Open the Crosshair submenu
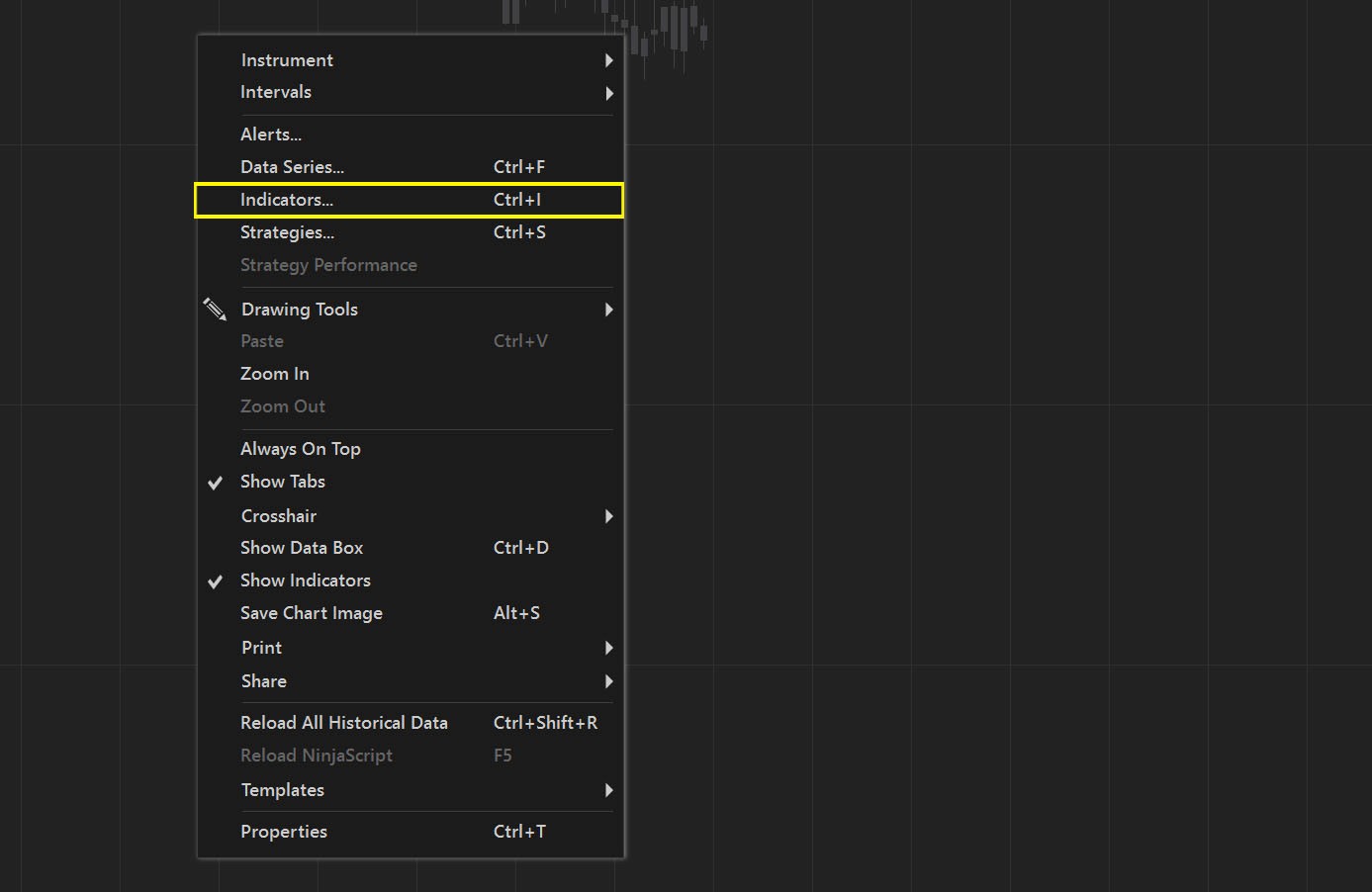This screenshot has width=1372, height=892. tap(609, 516)
